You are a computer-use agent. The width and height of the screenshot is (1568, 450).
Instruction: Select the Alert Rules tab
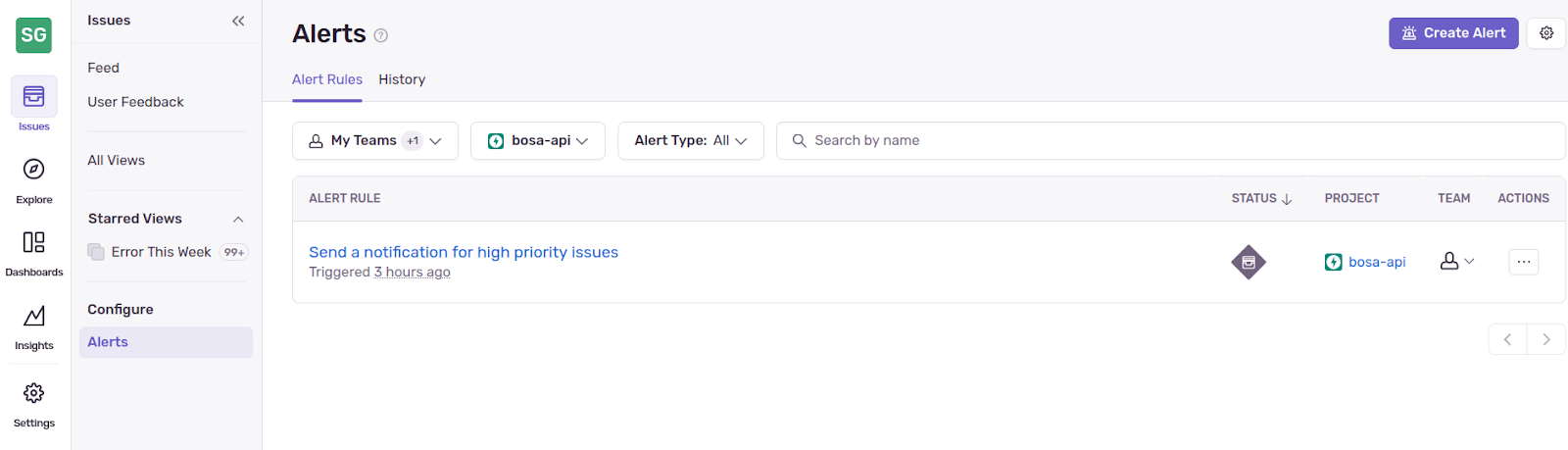click(x=326, y=79)
